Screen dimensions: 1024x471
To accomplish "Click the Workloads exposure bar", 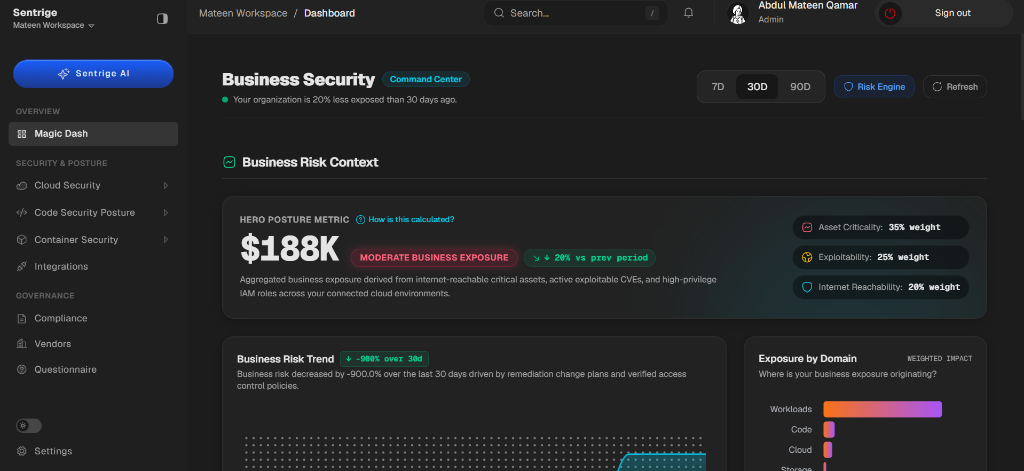I will (x=882, y=410).
